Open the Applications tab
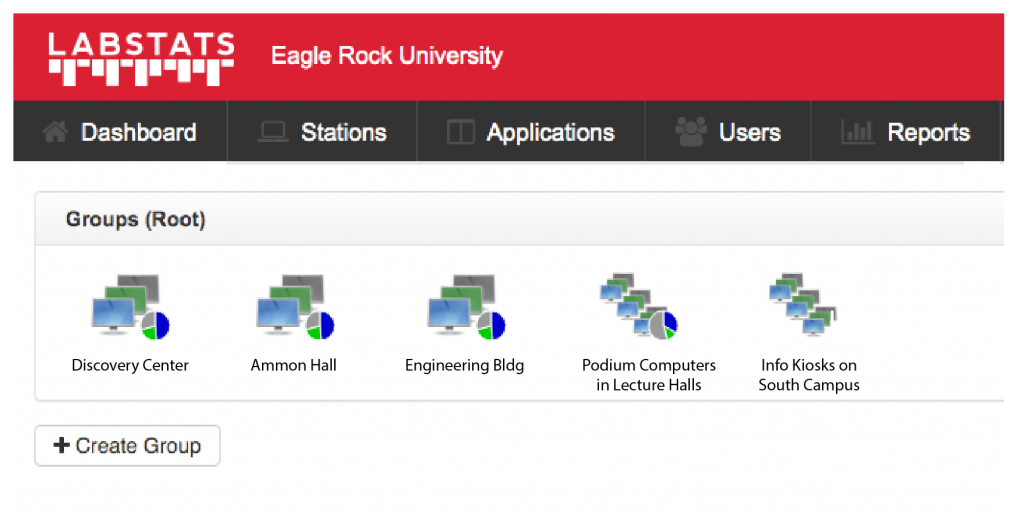 tap(531, 132)
